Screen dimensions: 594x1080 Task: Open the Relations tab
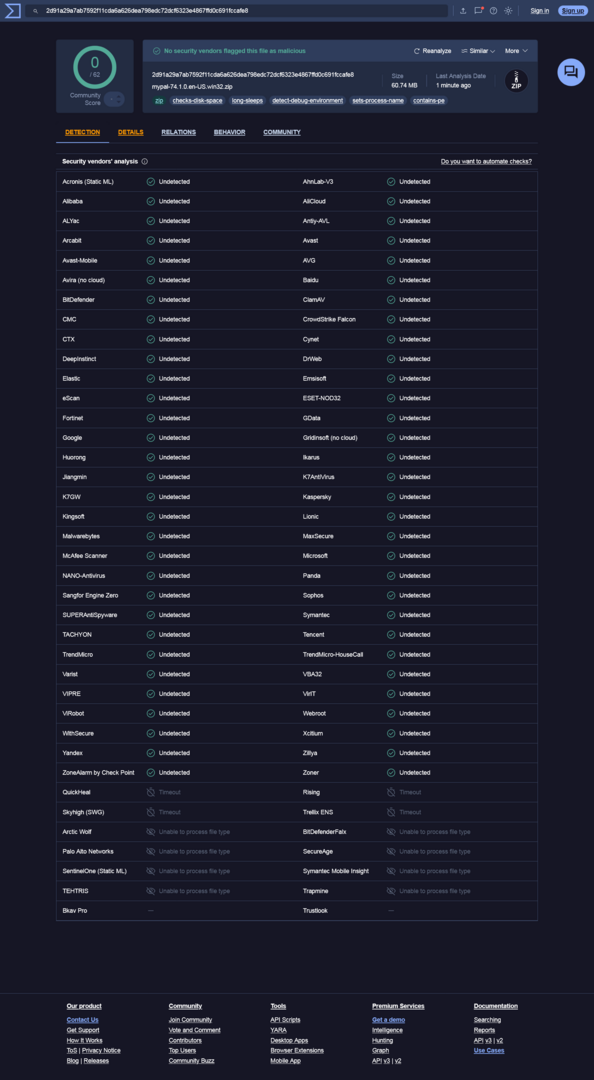[x=178, y=132]
